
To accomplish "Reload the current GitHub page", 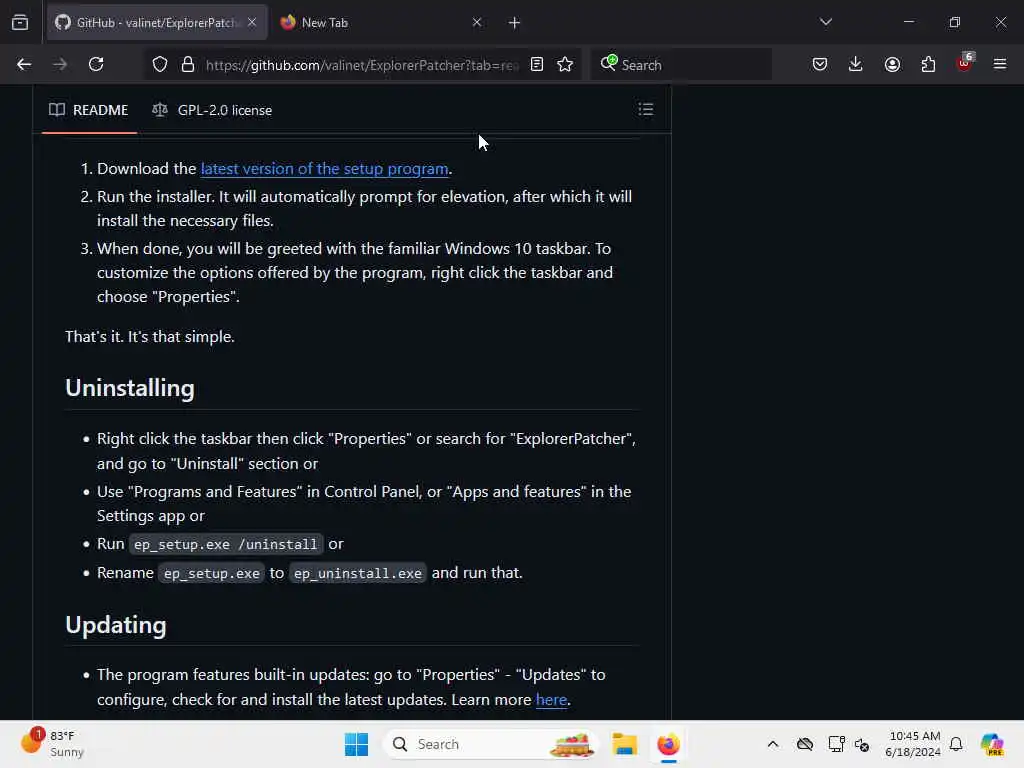I will pos(96,64).
